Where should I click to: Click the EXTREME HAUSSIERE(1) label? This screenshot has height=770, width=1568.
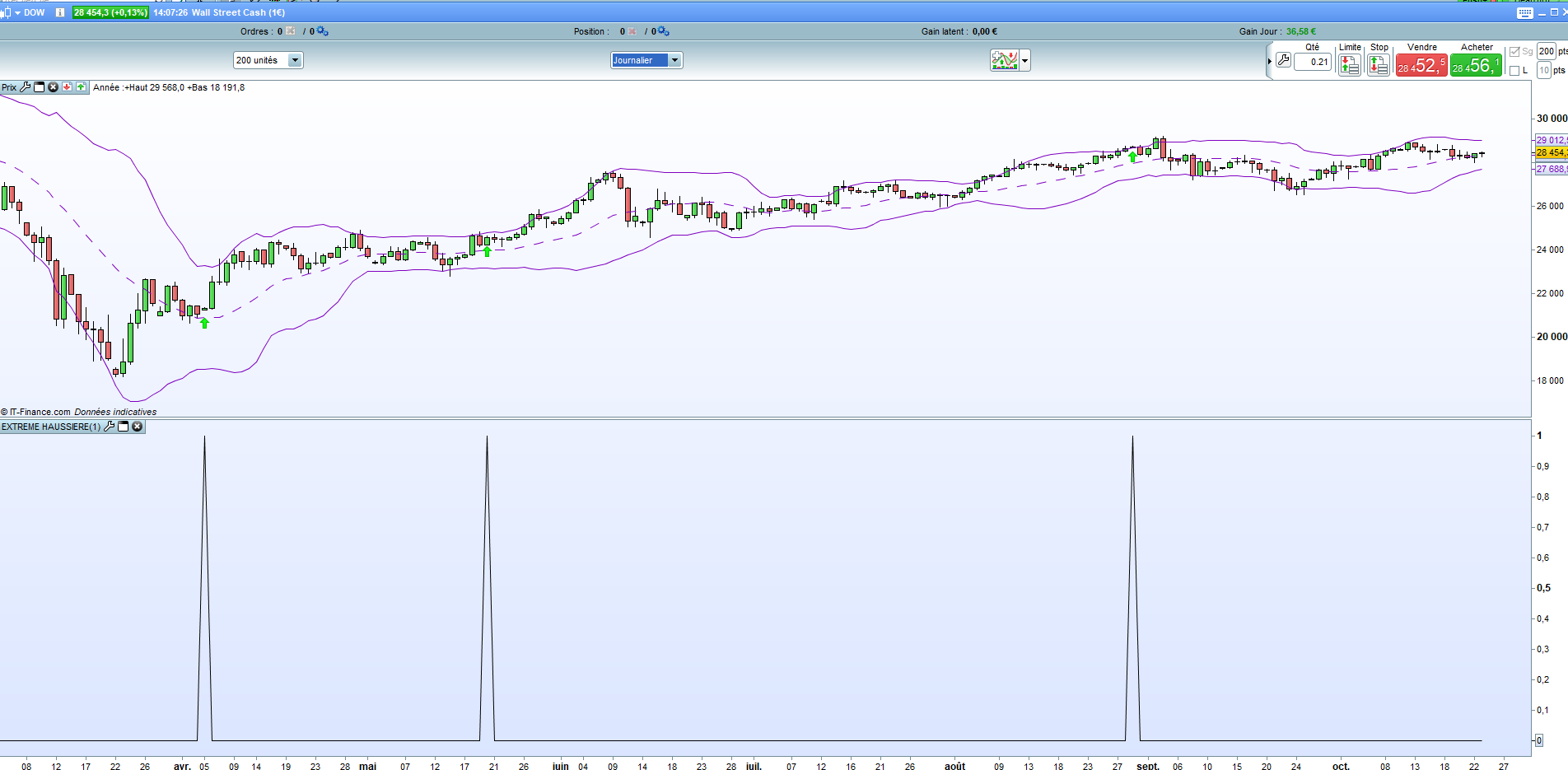pyautogui.click(x=51, y=427)
